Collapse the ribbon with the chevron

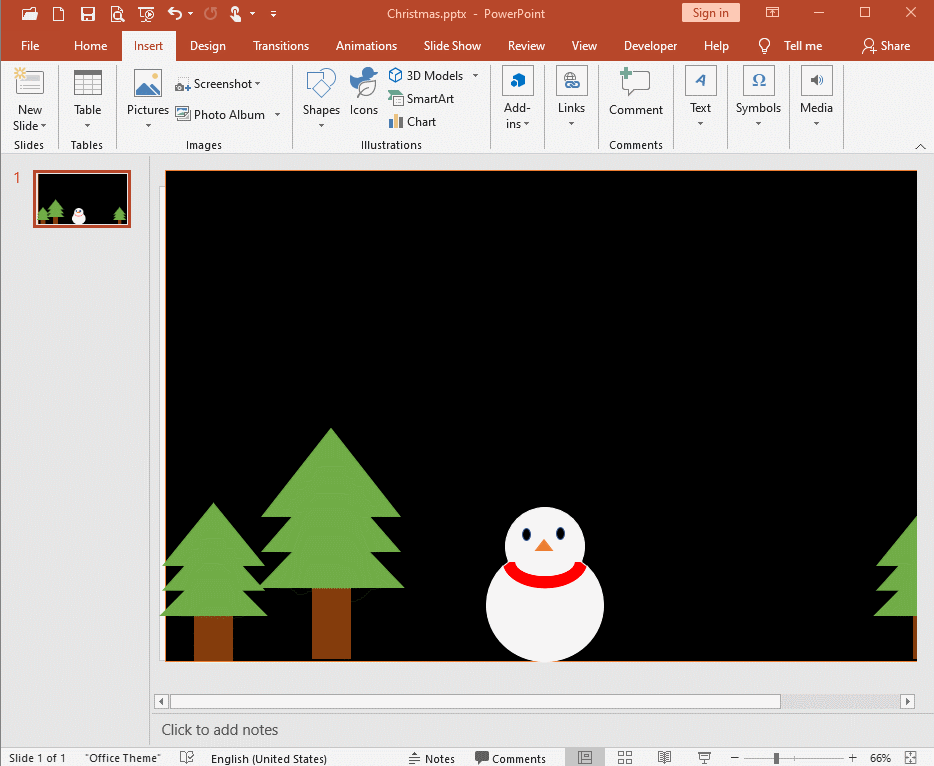click(x=920, y=146)
